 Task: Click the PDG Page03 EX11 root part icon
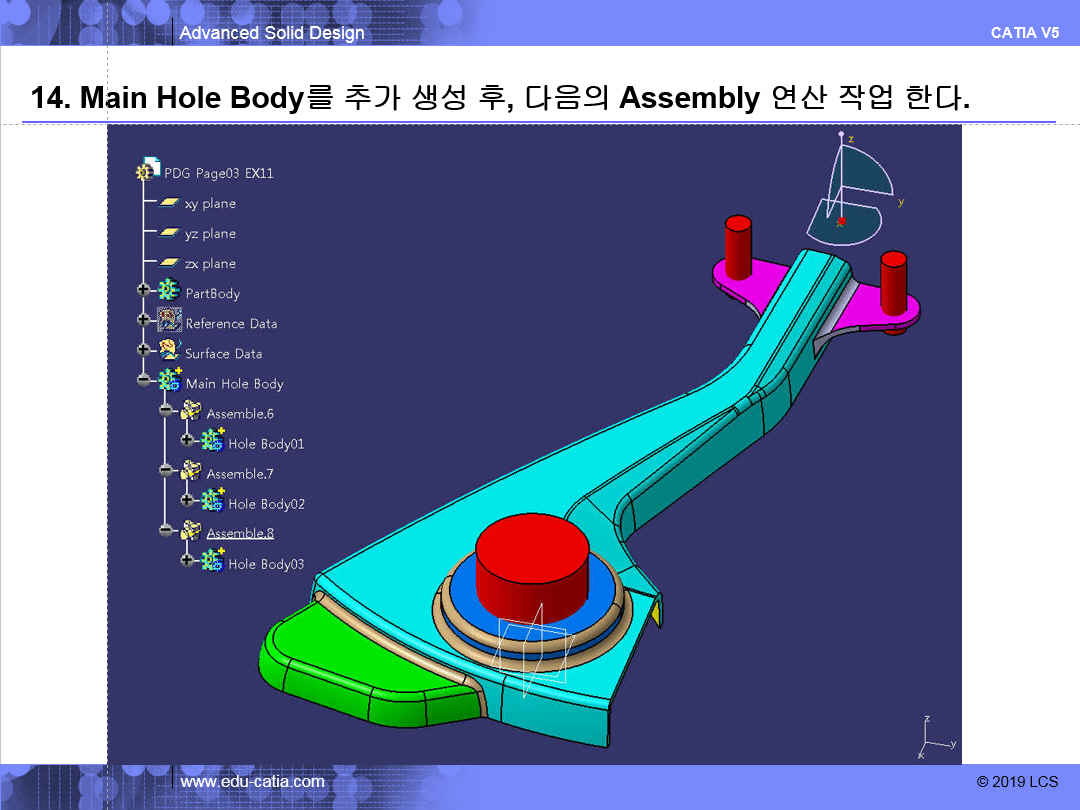point(148,171)
